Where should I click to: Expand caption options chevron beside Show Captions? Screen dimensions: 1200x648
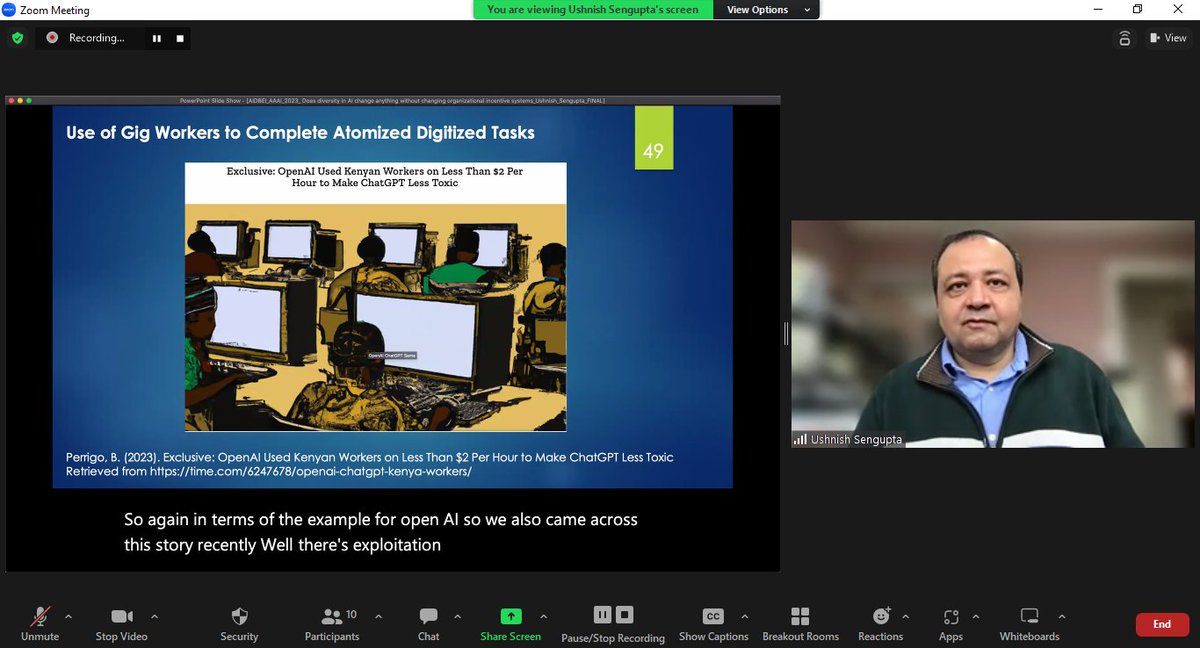point(744,616)
